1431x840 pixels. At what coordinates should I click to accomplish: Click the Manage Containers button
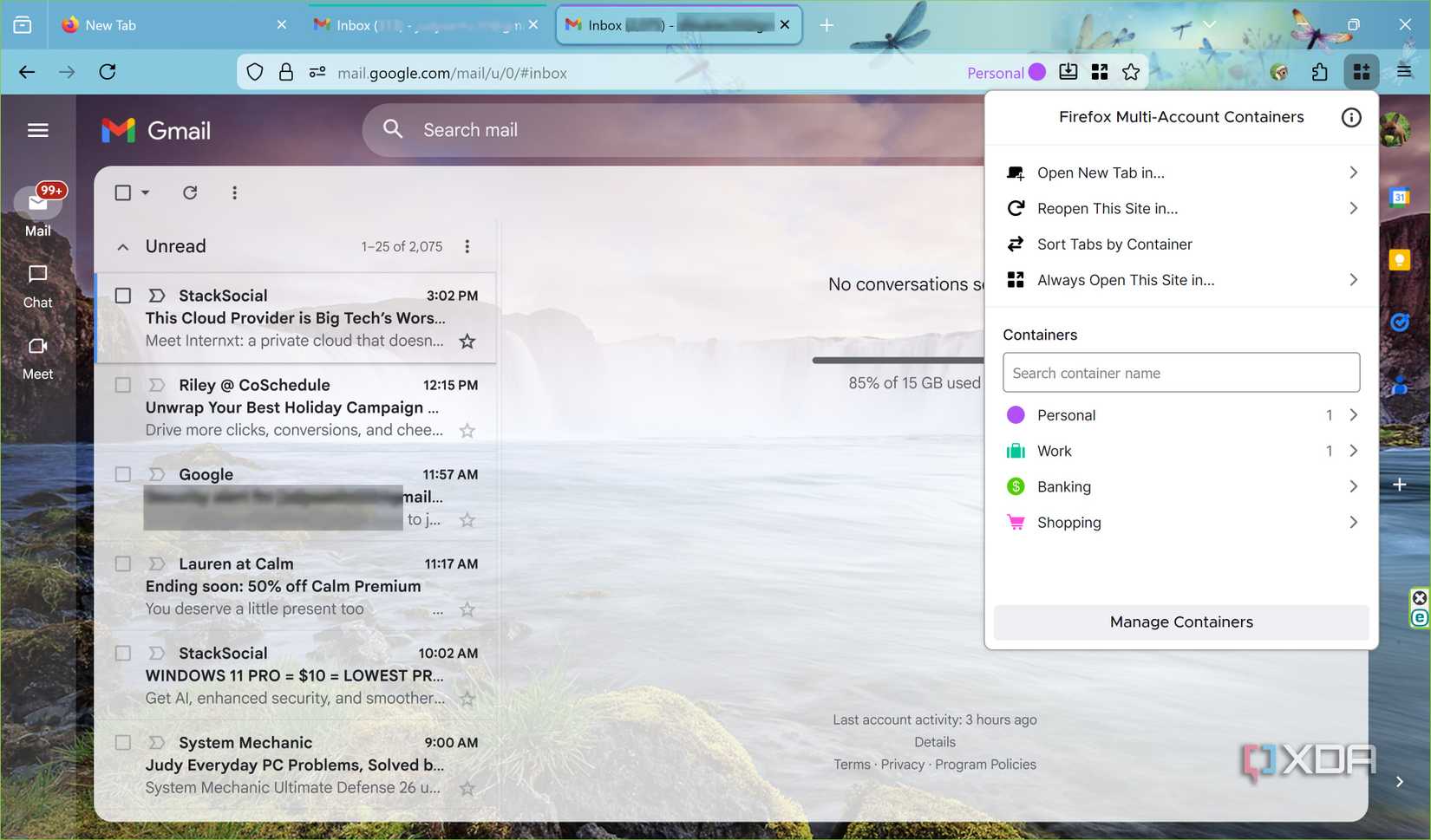pyautogui.click(x=1180, y=622)
